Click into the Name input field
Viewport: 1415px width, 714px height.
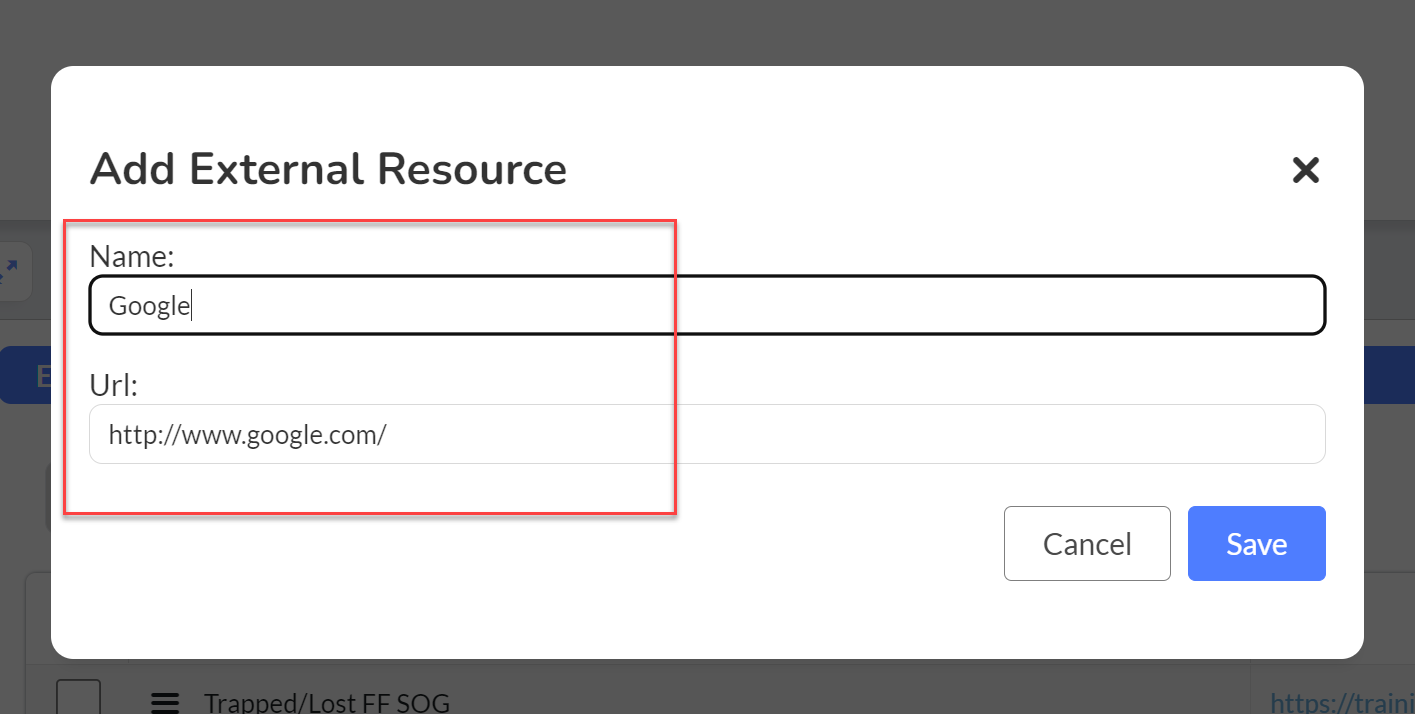707,305
